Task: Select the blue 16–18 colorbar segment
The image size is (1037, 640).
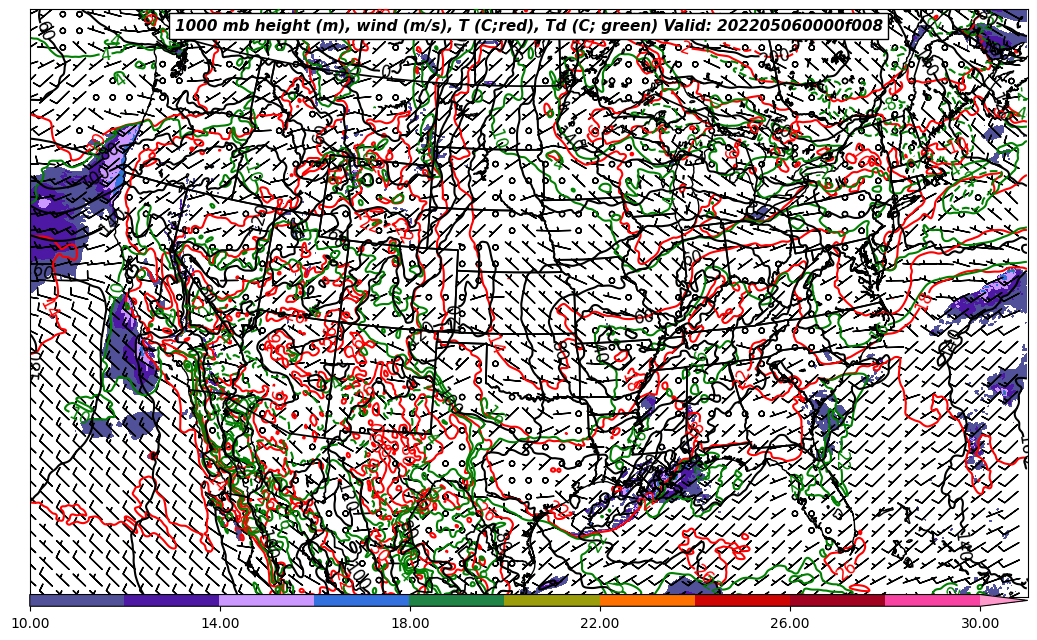Action: (x=362, y=600)
